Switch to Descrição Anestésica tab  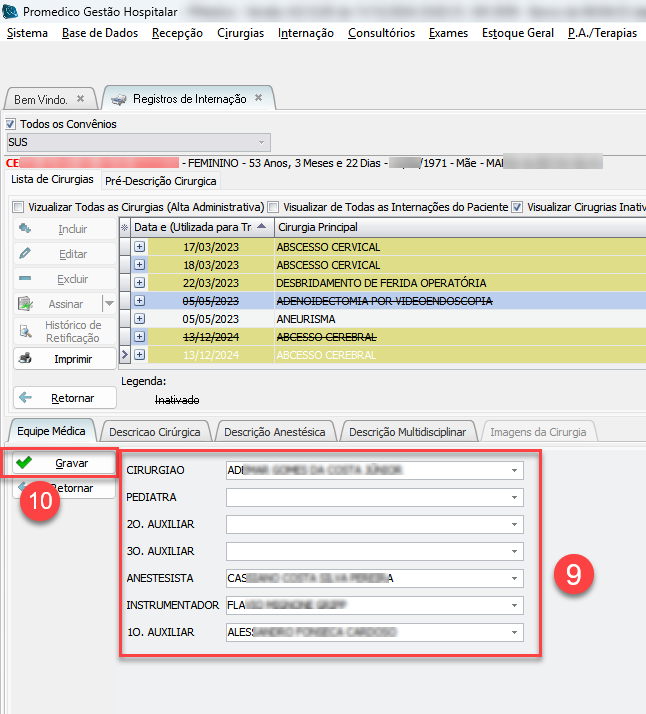(x=274, y=432)
